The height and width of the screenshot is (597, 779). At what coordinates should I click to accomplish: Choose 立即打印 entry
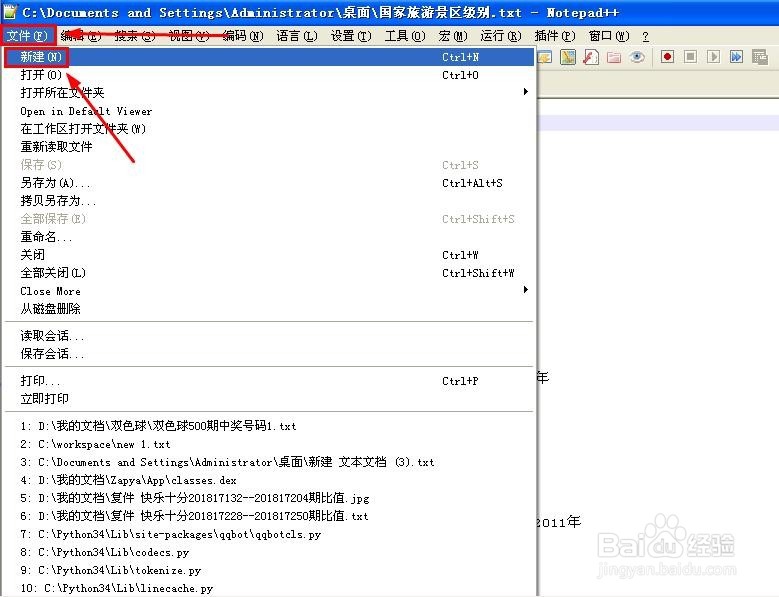tap(269, 399)
